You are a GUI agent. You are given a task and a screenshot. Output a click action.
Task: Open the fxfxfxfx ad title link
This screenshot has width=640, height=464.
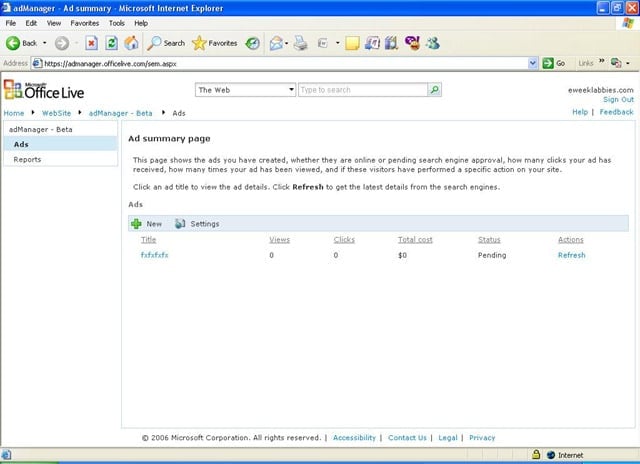[x=154, y=255]
